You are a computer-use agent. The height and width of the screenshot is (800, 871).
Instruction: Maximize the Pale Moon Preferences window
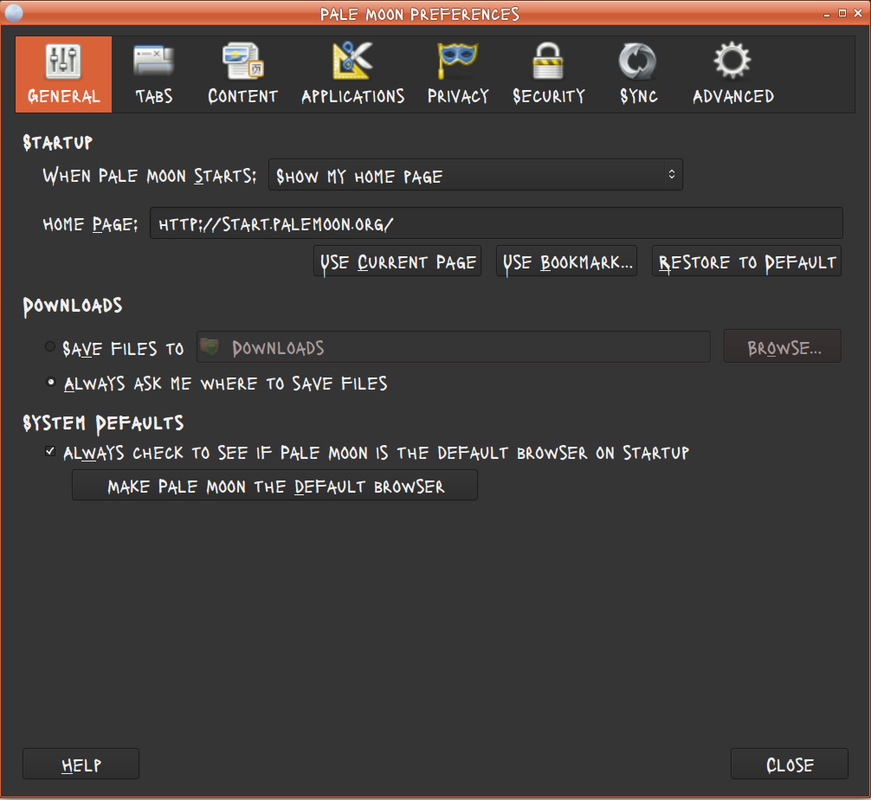(x=842, y=13)
